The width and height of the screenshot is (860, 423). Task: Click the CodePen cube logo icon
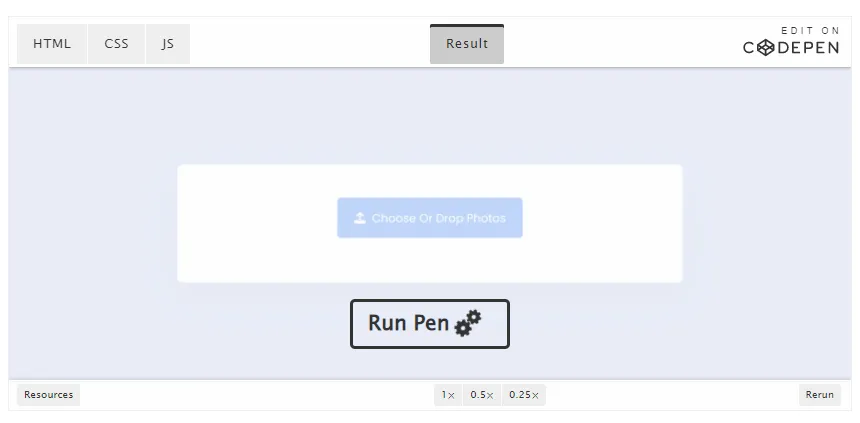point(766,48)
